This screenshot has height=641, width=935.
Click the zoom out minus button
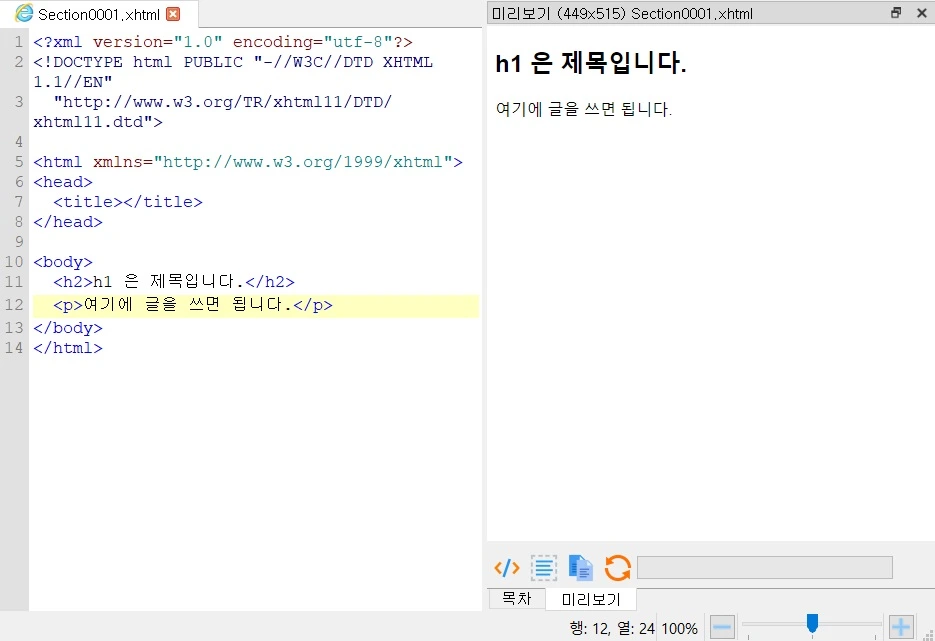click(x=722, y=627)
